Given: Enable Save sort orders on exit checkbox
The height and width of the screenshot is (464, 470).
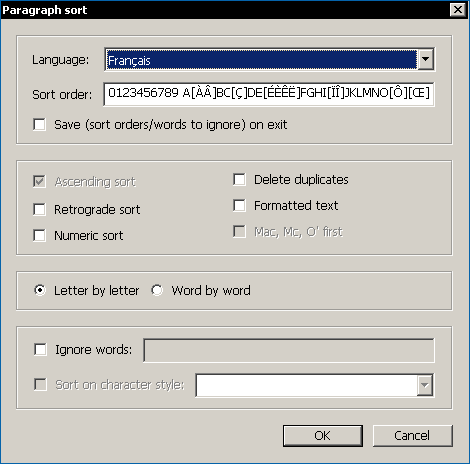Looking at the screenshot, I should point(39,125).
